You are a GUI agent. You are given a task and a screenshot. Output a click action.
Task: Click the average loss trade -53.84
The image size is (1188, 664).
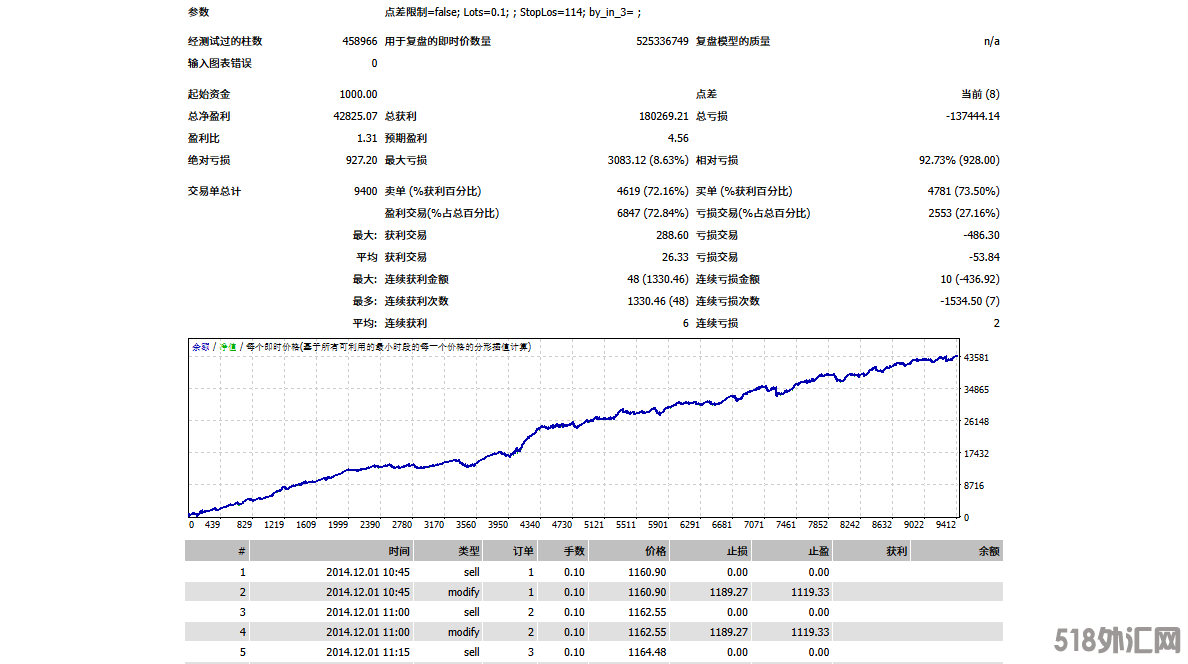(984, 257)
